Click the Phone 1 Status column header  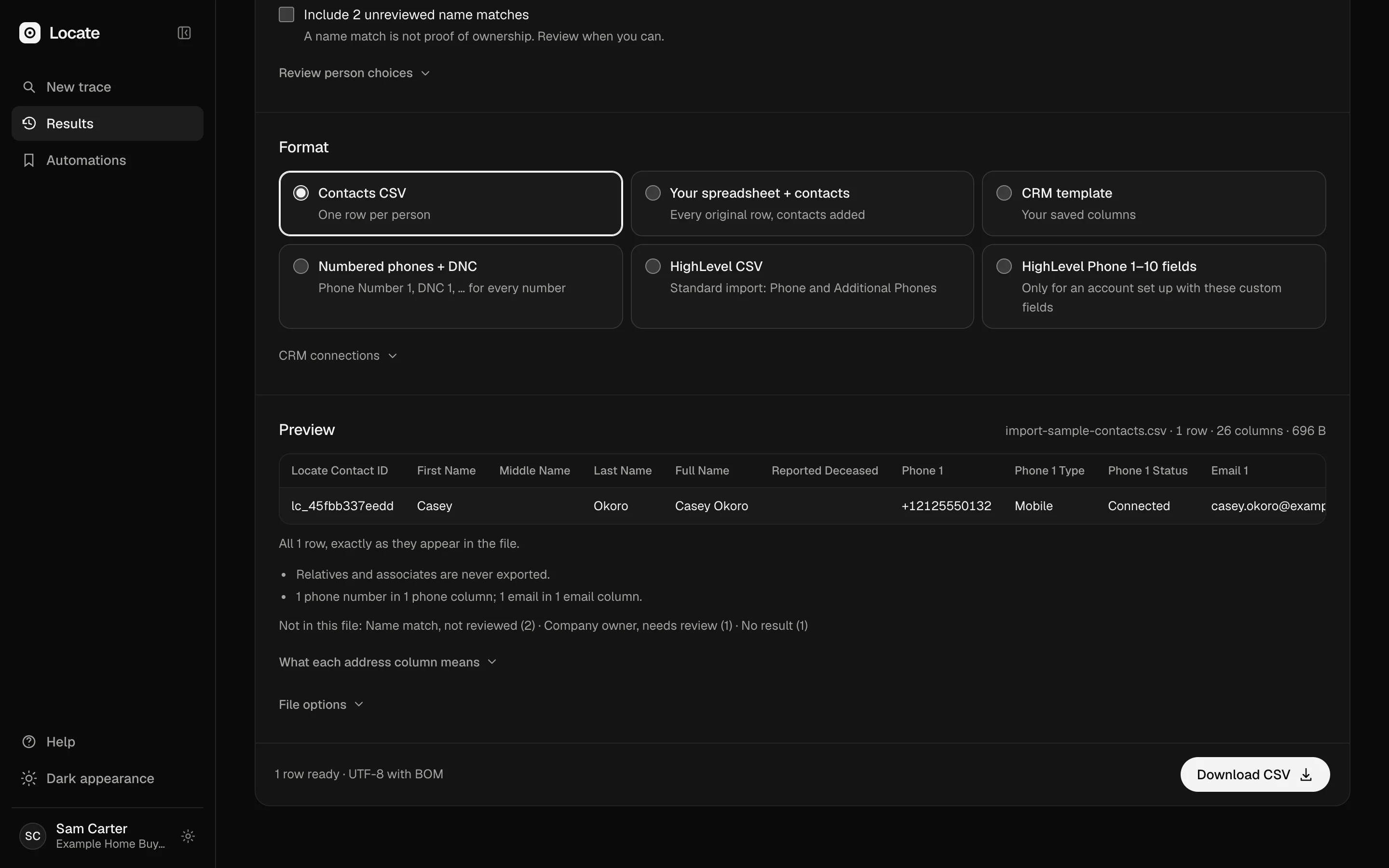[x=1147, y=471]
